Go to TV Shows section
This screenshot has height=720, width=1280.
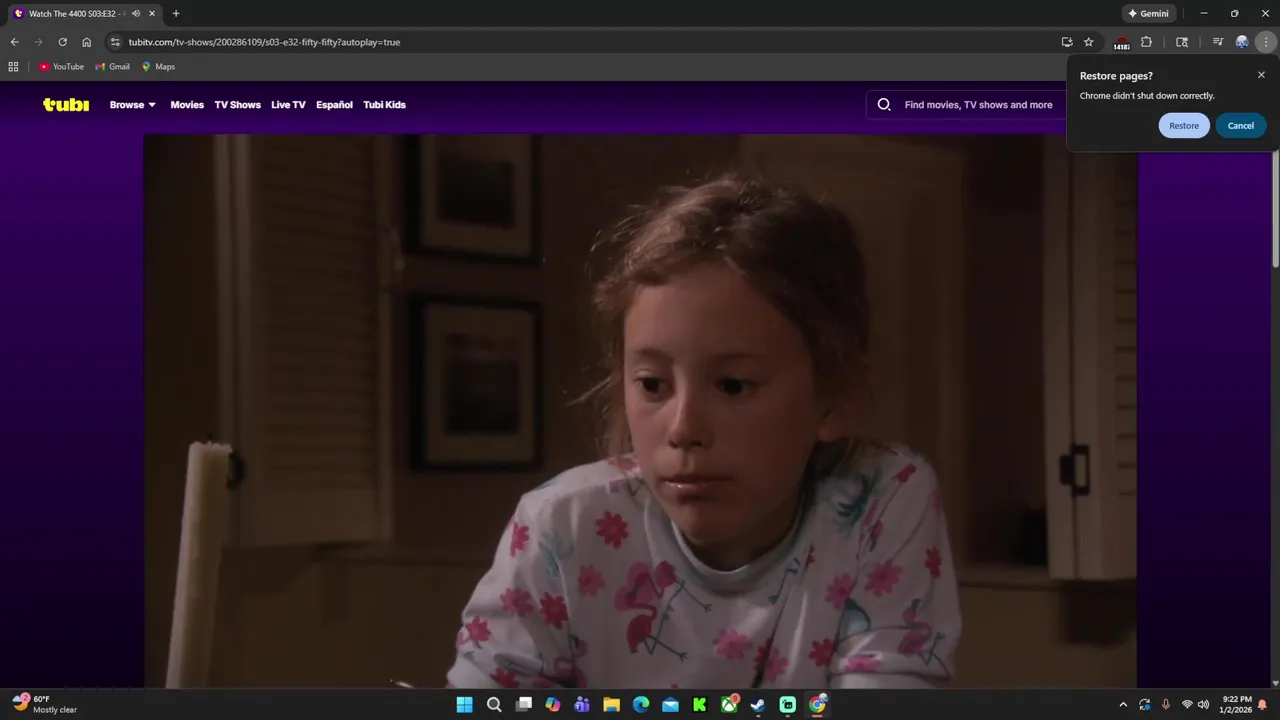tap(237, 104)
